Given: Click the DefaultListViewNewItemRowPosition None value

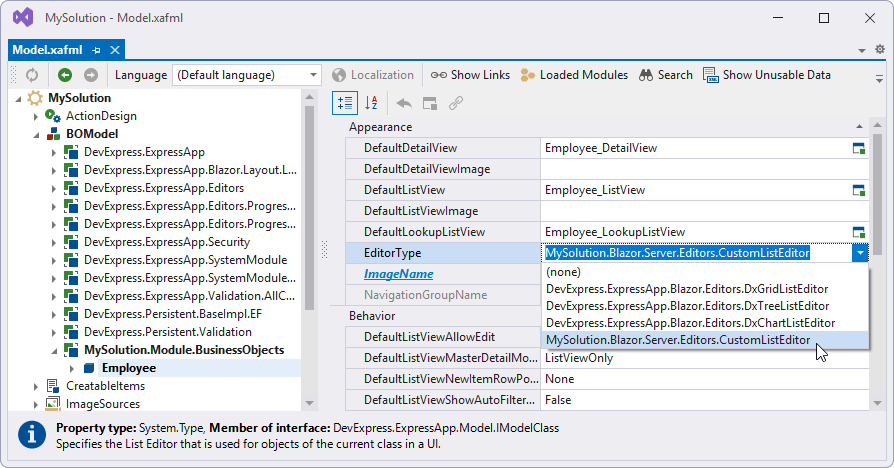Looking at the screenshot, I should pyautogui.click(x=704, y=379).
